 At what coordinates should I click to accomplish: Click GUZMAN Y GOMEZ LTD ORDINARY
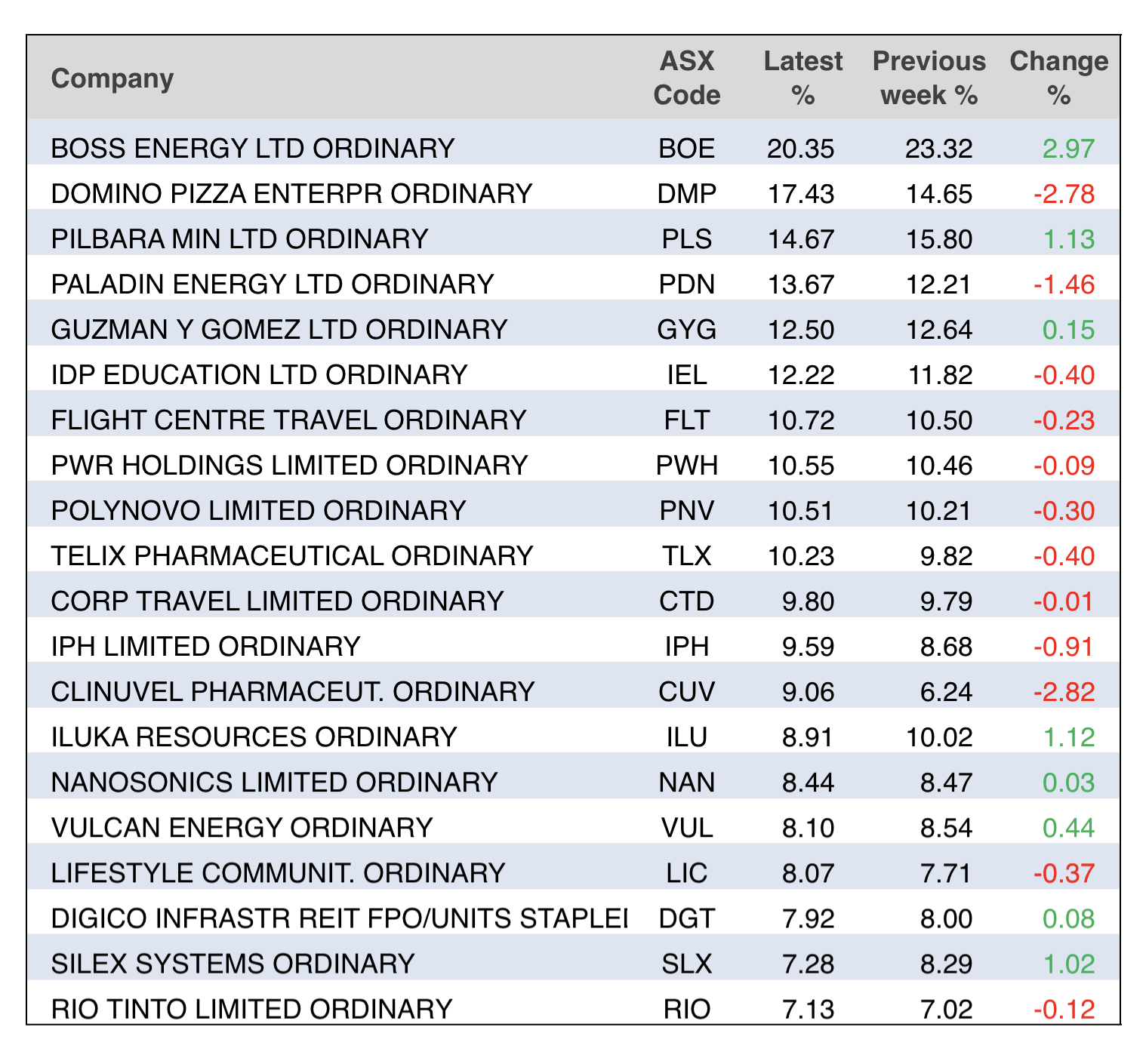click(279, 330)
